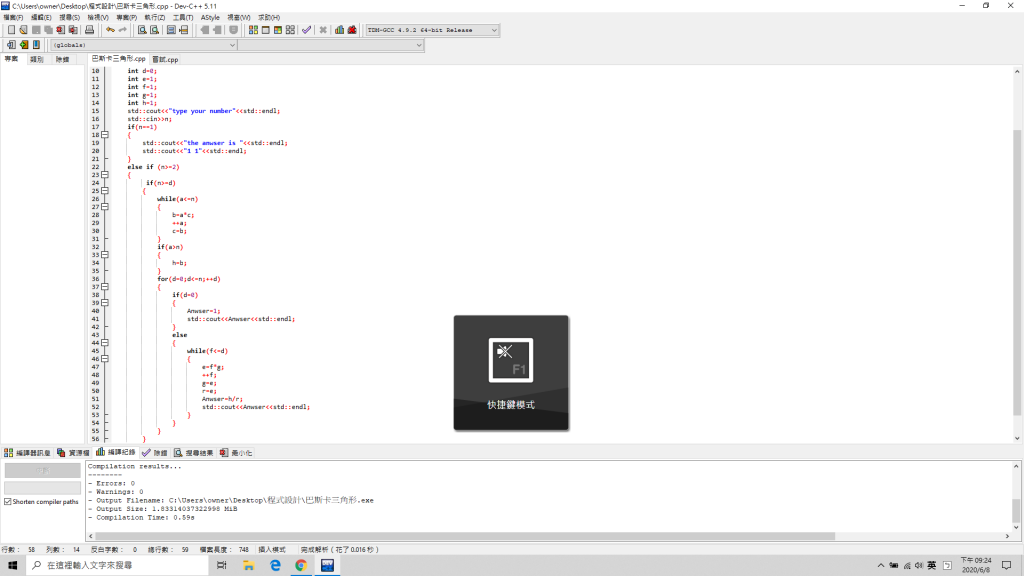
Task: Open the 編輯(E) menu
Action: click(41, 18)
